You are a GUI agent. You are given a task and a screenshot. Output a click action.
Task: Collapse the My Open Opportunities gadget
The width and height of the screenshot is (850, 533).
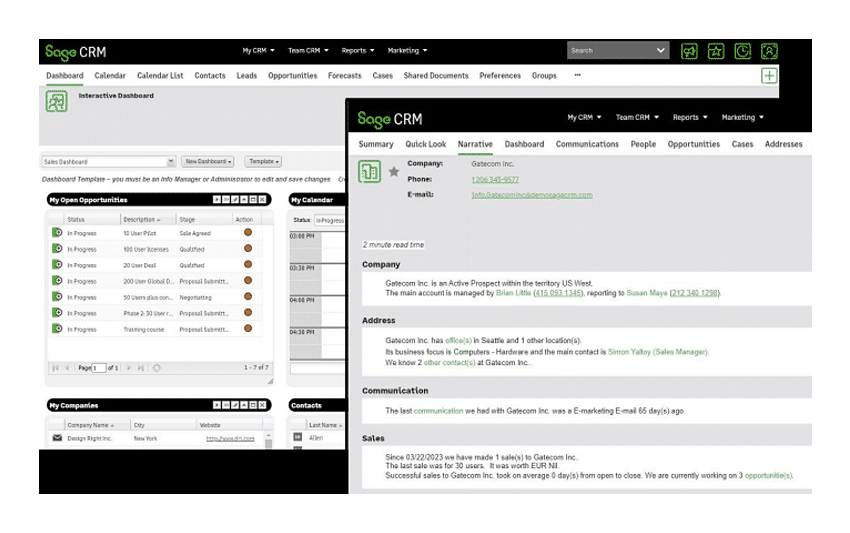(244, 200)
